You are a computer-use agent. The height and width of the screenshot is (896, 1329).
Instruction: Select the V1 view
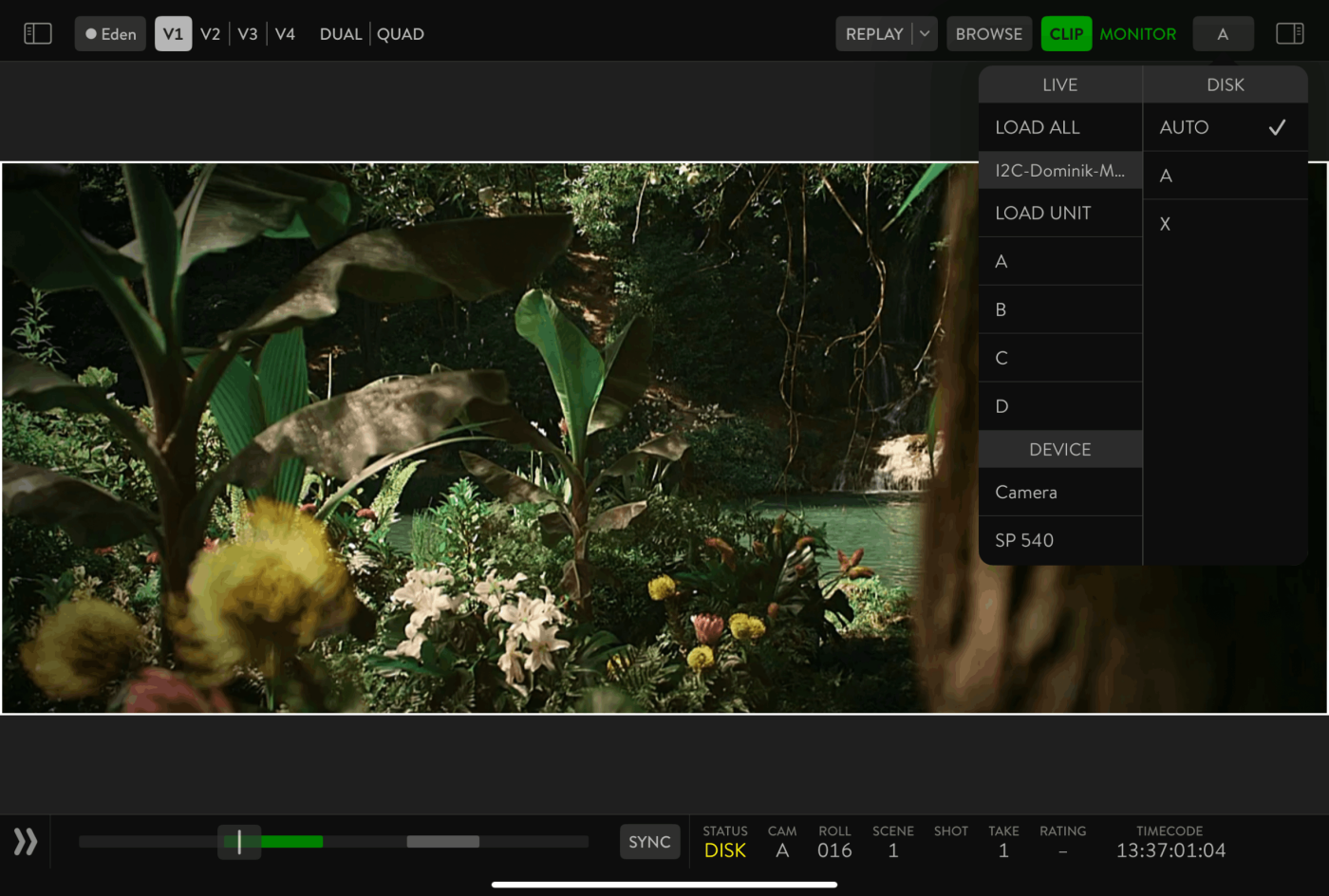[173, 34]
